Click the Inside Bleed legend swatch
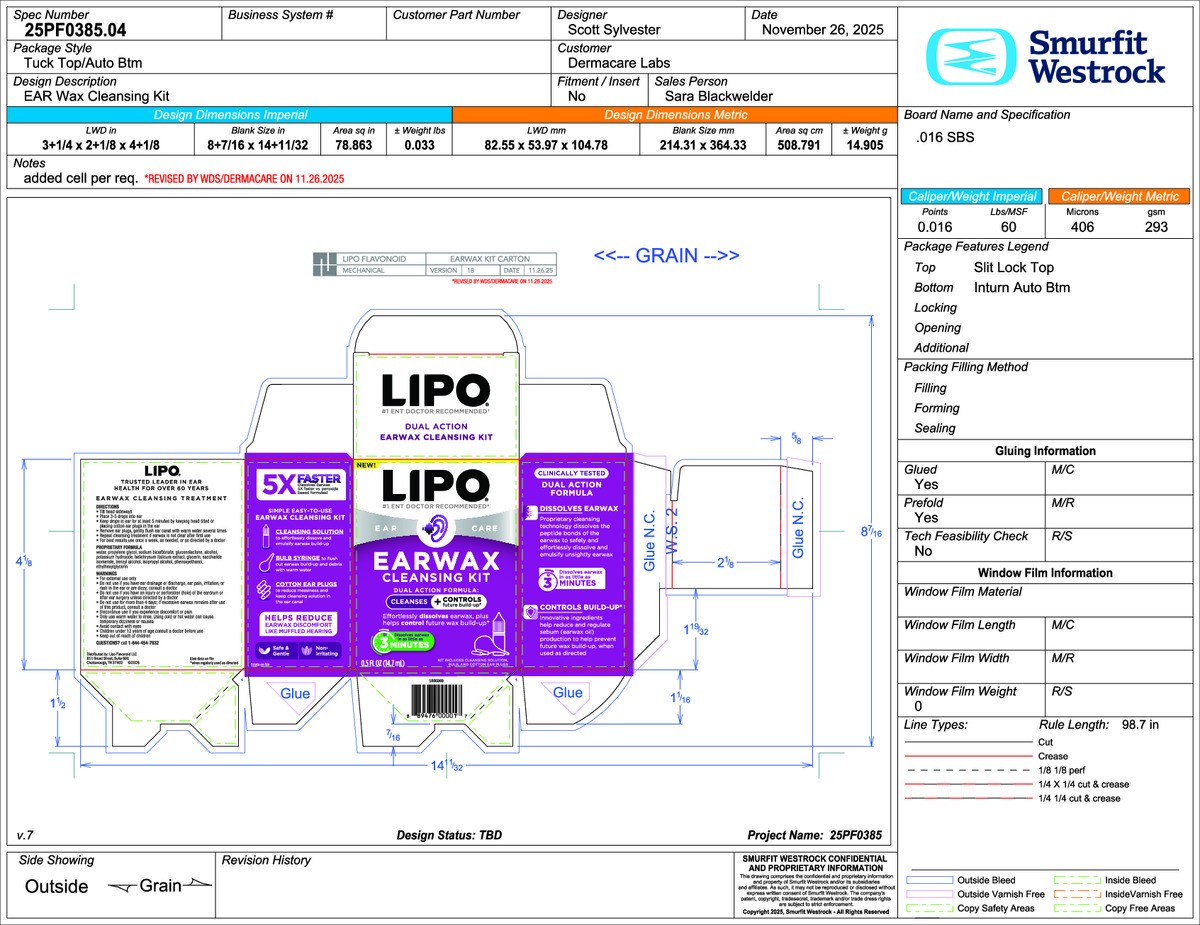The height and width of the screenshot is (925, 1200). [x=1078, y=880]
